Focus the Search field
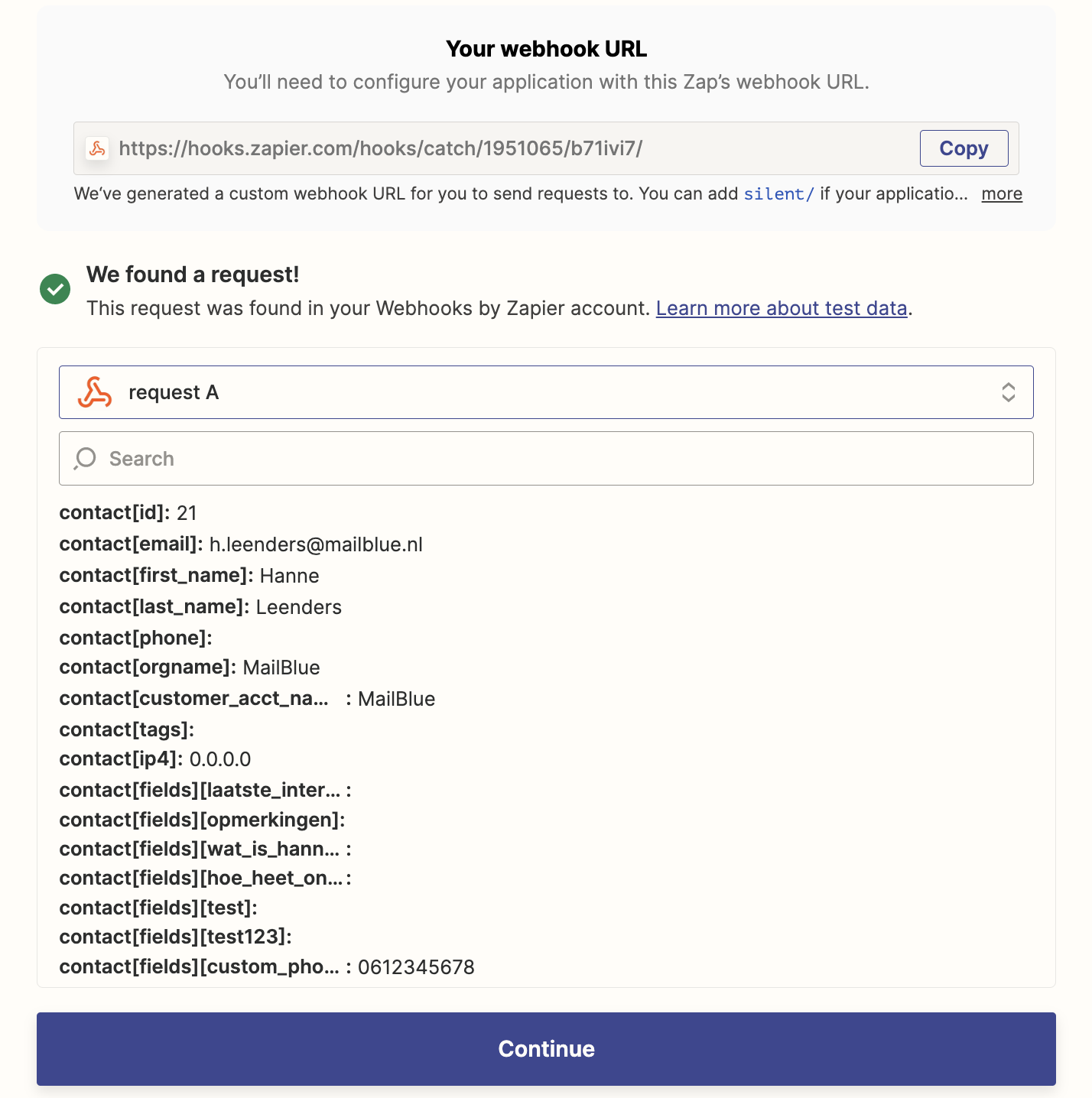This screenshot has width=1092, height=1098. point(546,459)
